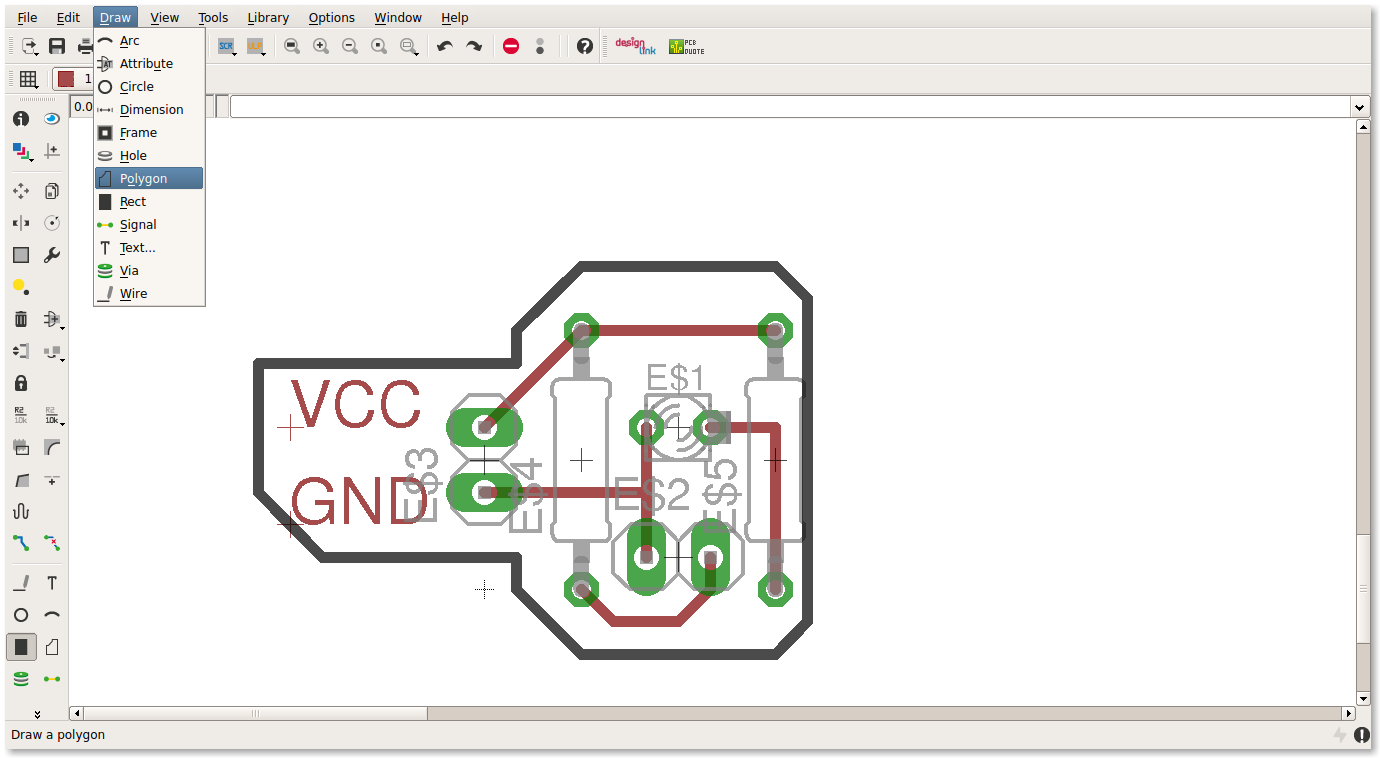Open the DesignLink tool
The height and width of the screenshot is (758, 1380).
tap(635, 46)
